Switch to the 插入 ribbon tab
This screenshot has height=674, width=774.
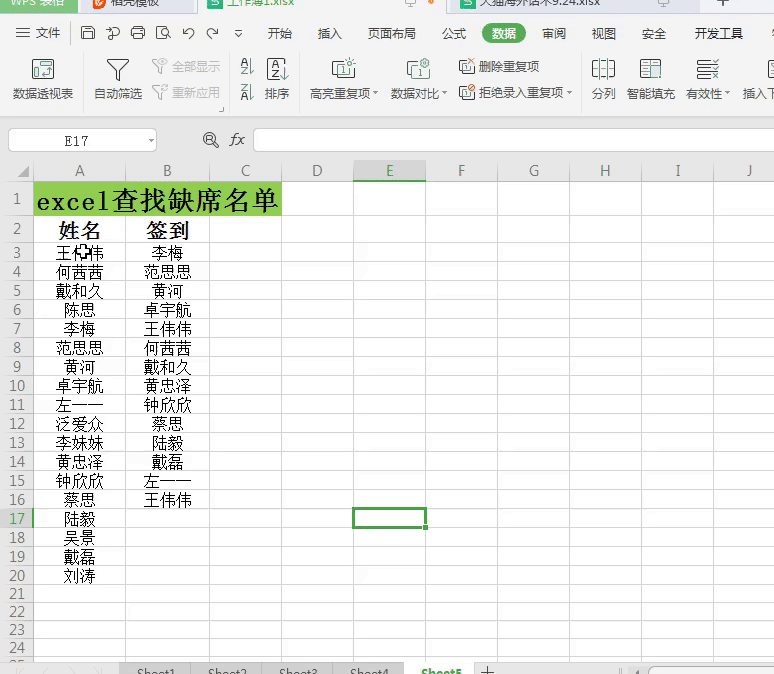pos(329,34)
